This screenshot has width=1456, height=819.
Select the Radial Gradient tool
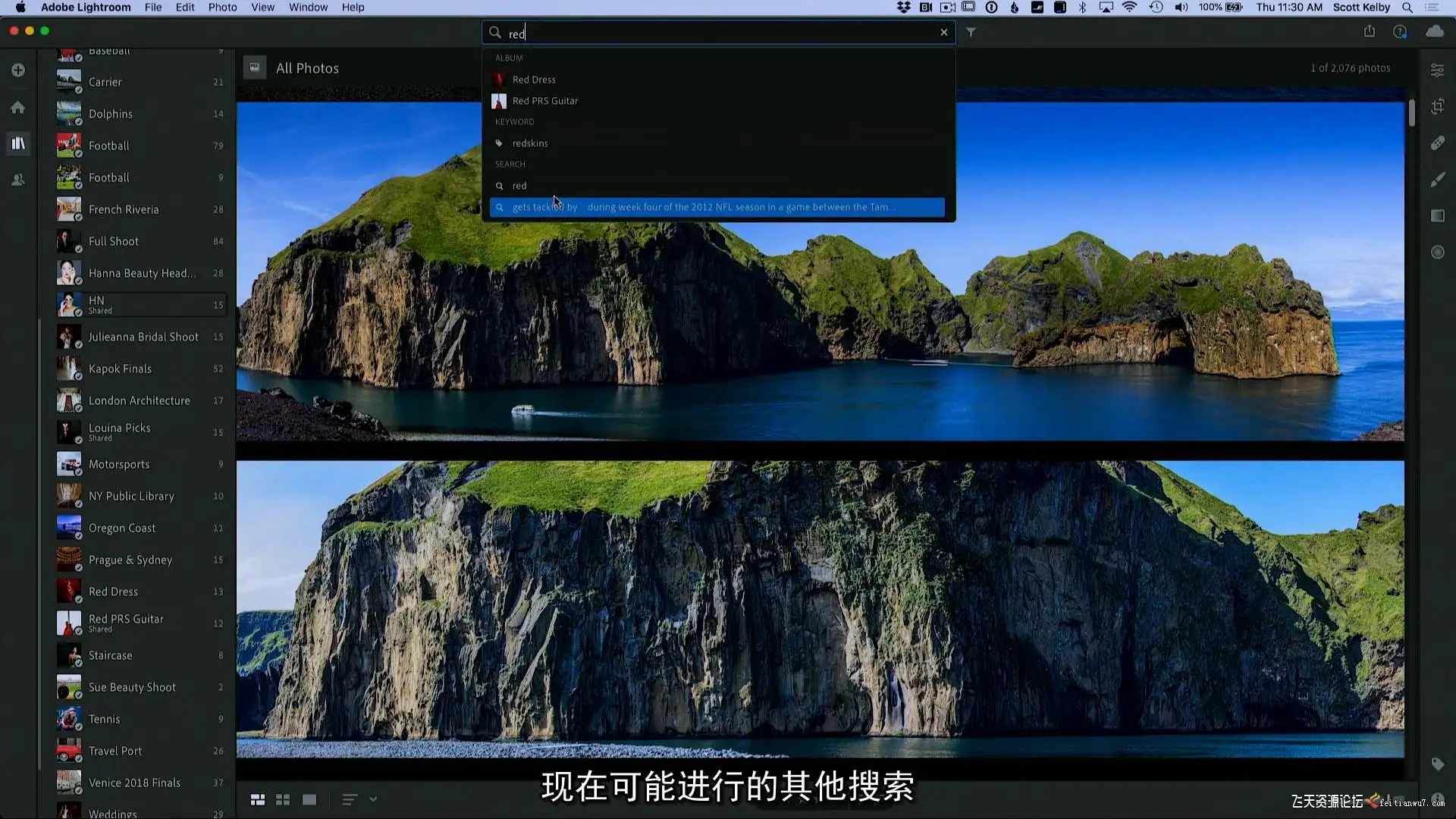coord(1437,253)
